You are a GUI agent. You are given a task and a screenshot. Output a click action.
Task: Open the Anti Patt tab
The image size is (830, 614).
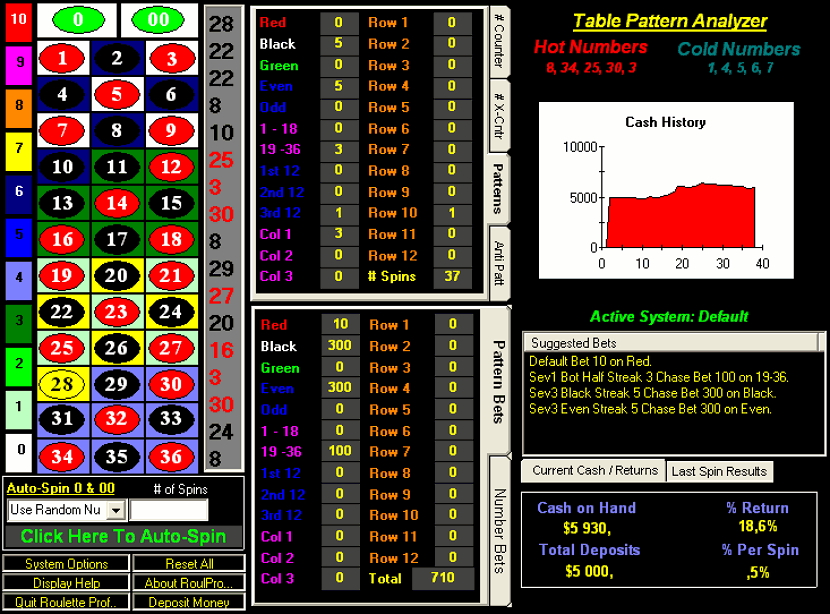498,263
